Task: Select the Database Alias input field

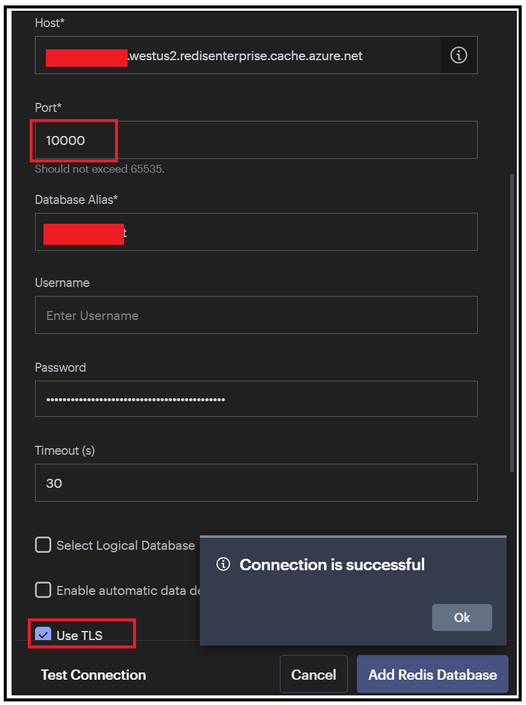Action: tap(256, 232)
